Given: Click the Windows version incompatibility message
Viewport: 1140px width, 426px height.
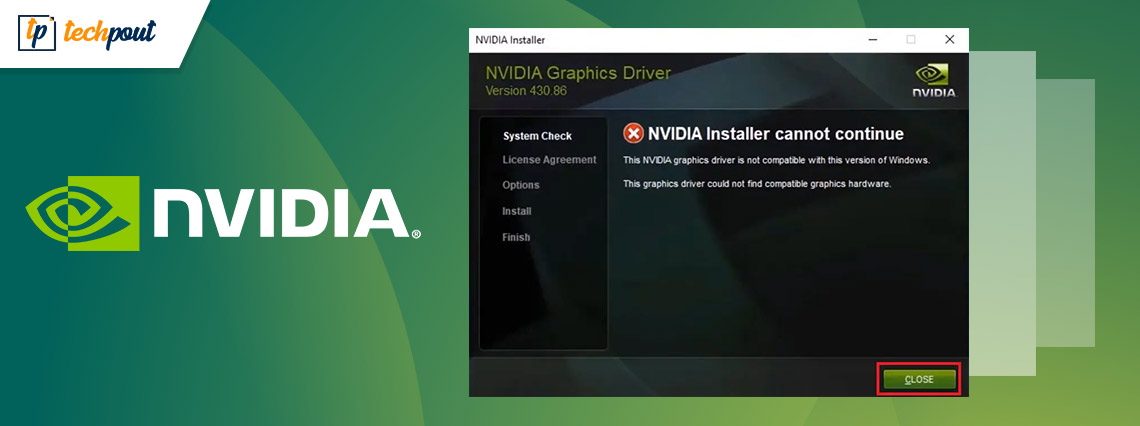Looking at the screenshot, I should [776, 160].
